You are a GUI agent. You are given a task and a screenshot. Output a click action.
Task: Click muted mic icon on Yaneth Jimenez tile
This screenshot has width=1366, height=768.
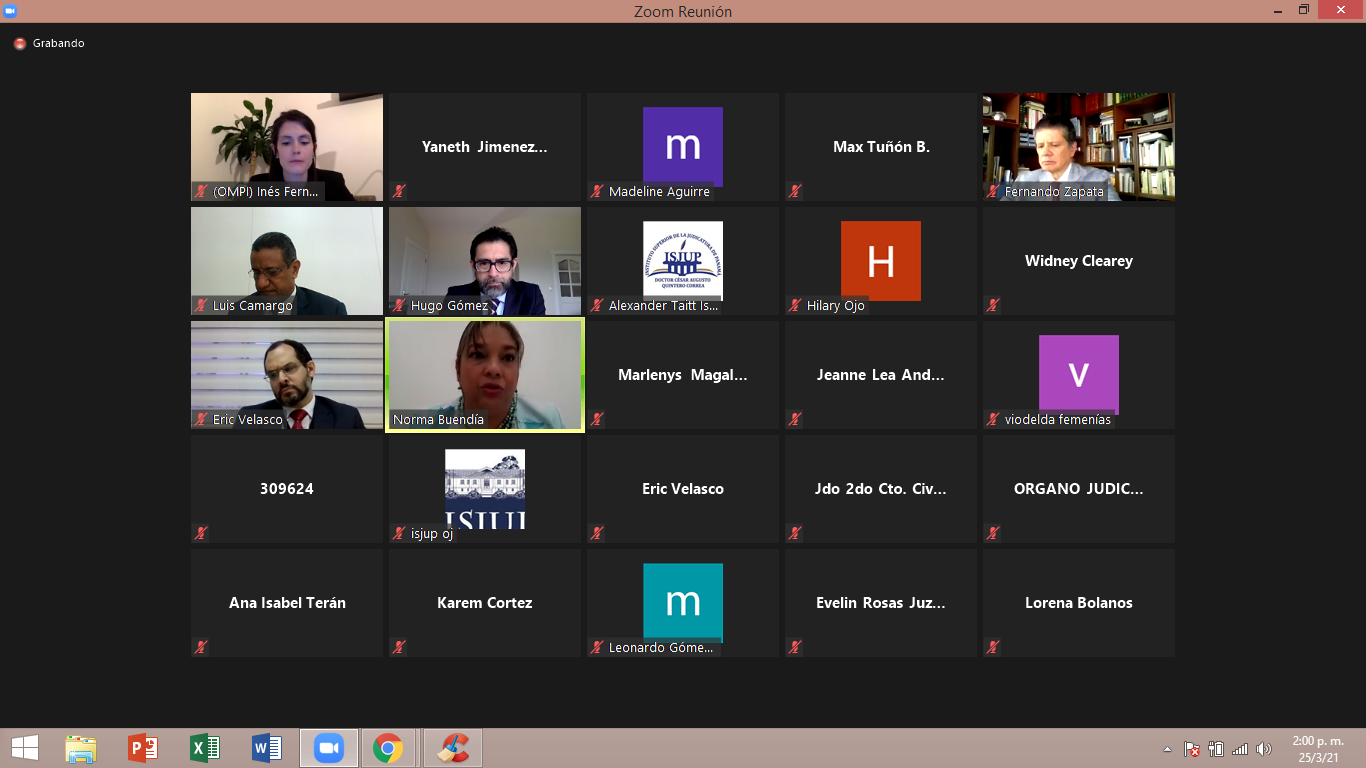pyautogui.click(x=399, y=191)
